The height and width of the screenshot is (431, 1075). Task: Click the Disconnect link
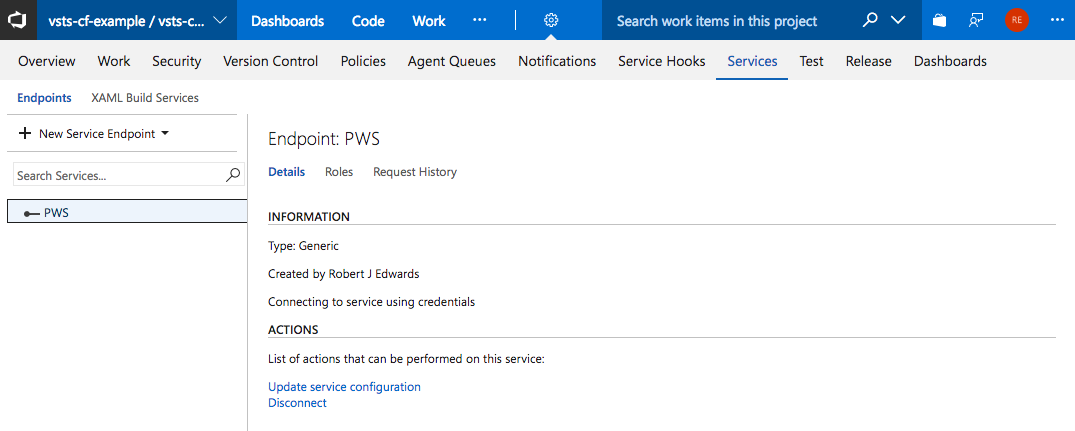point(297,403)
